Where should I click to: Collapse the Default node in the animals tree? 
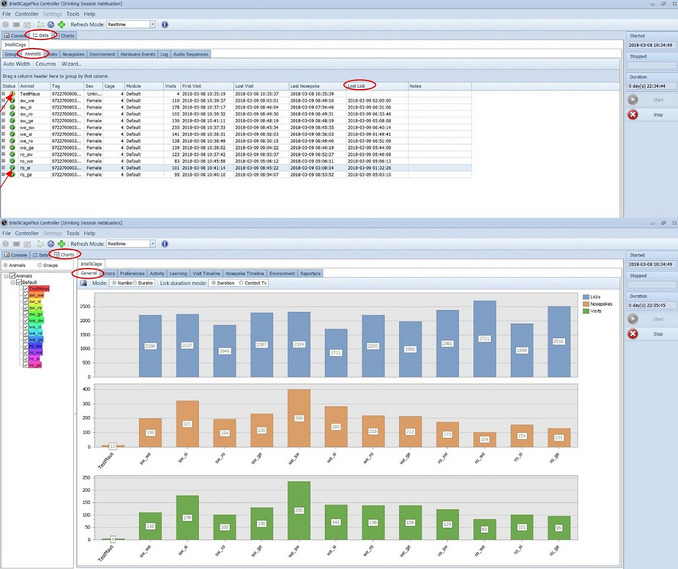coord(13,282)
